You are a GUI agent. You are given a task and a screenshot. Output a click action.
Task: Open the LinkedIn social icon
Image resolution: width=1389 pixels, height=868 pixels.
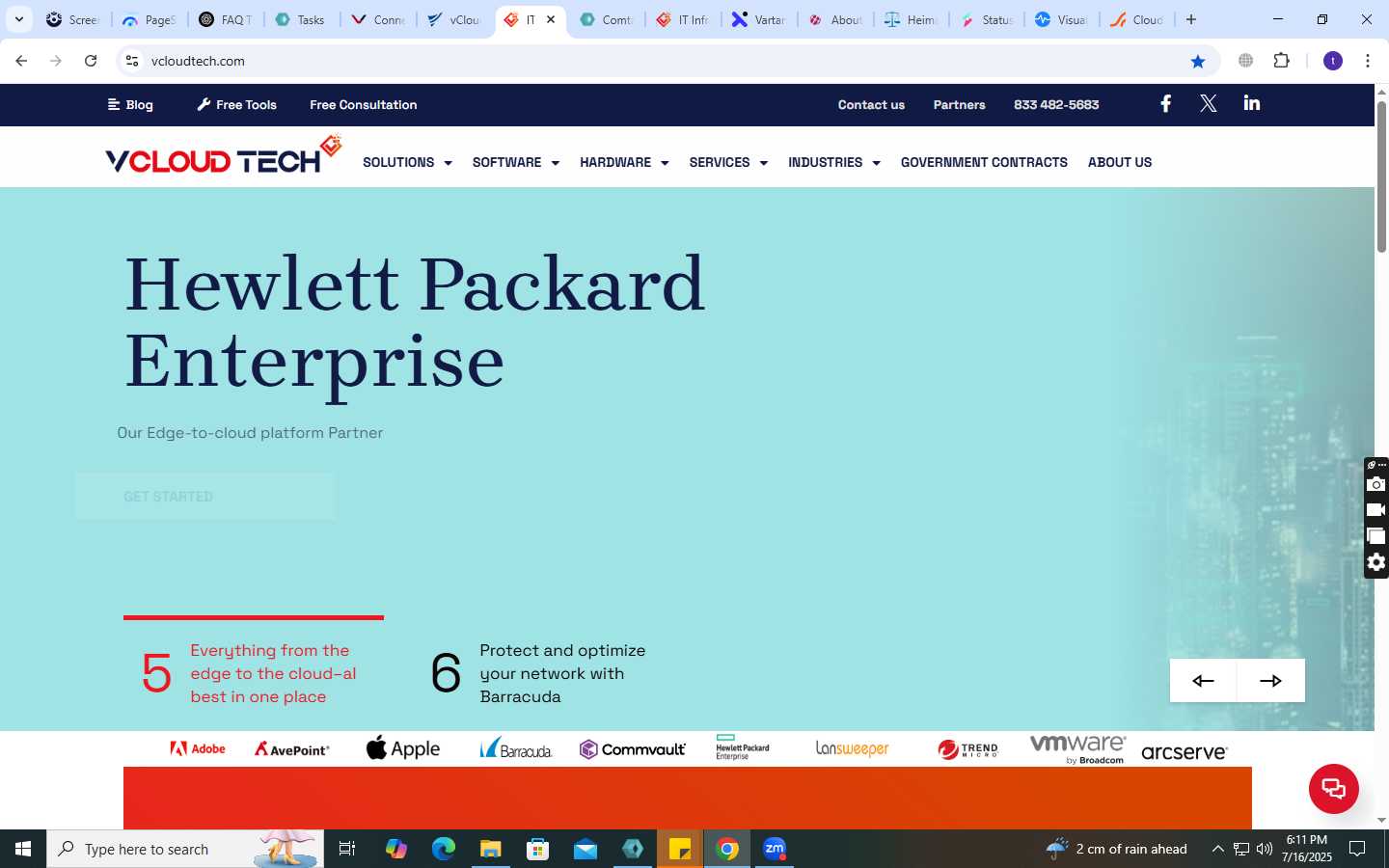(x=1252, y=103)
